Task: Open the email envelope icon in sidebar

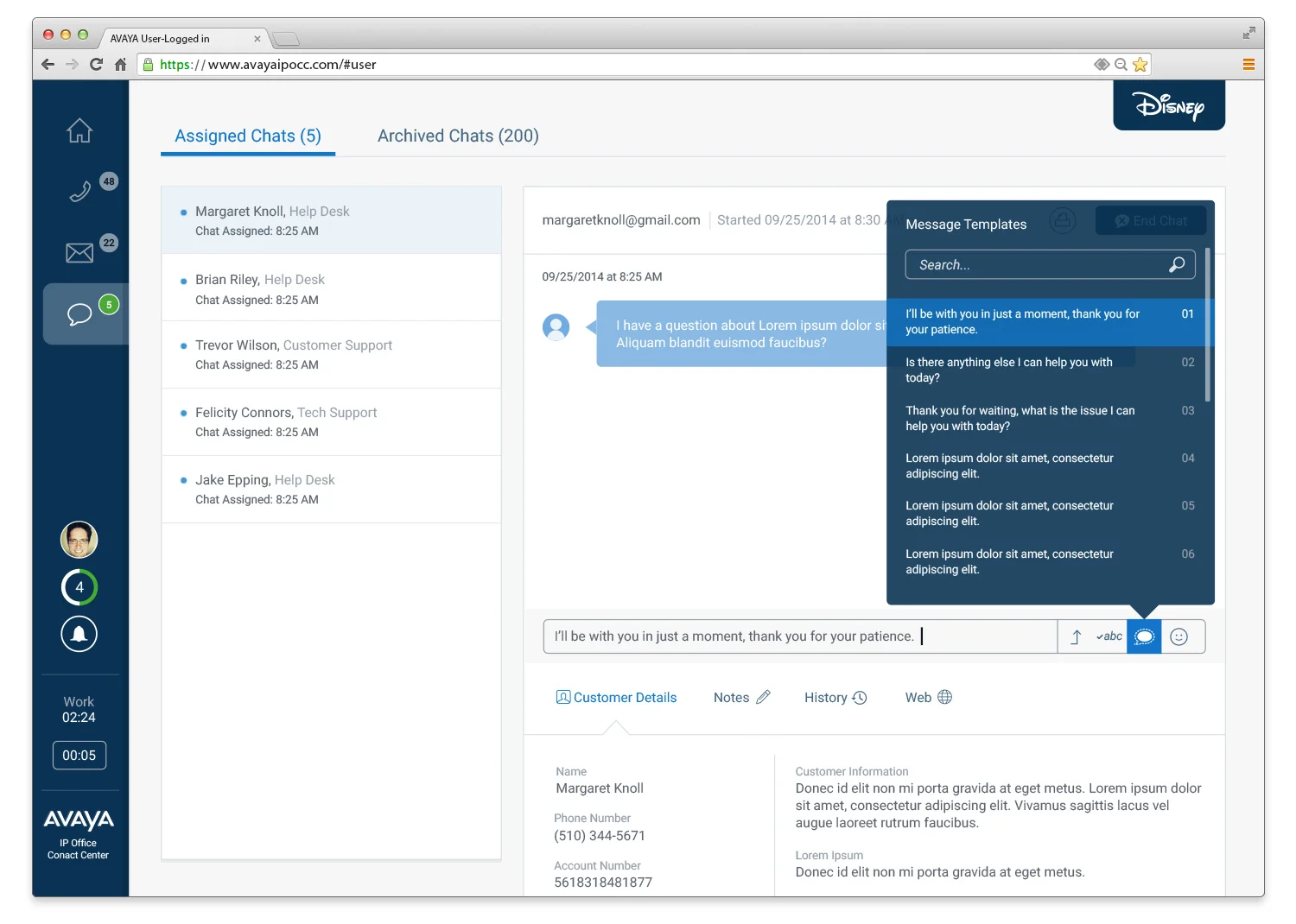Action: (79, 252)
